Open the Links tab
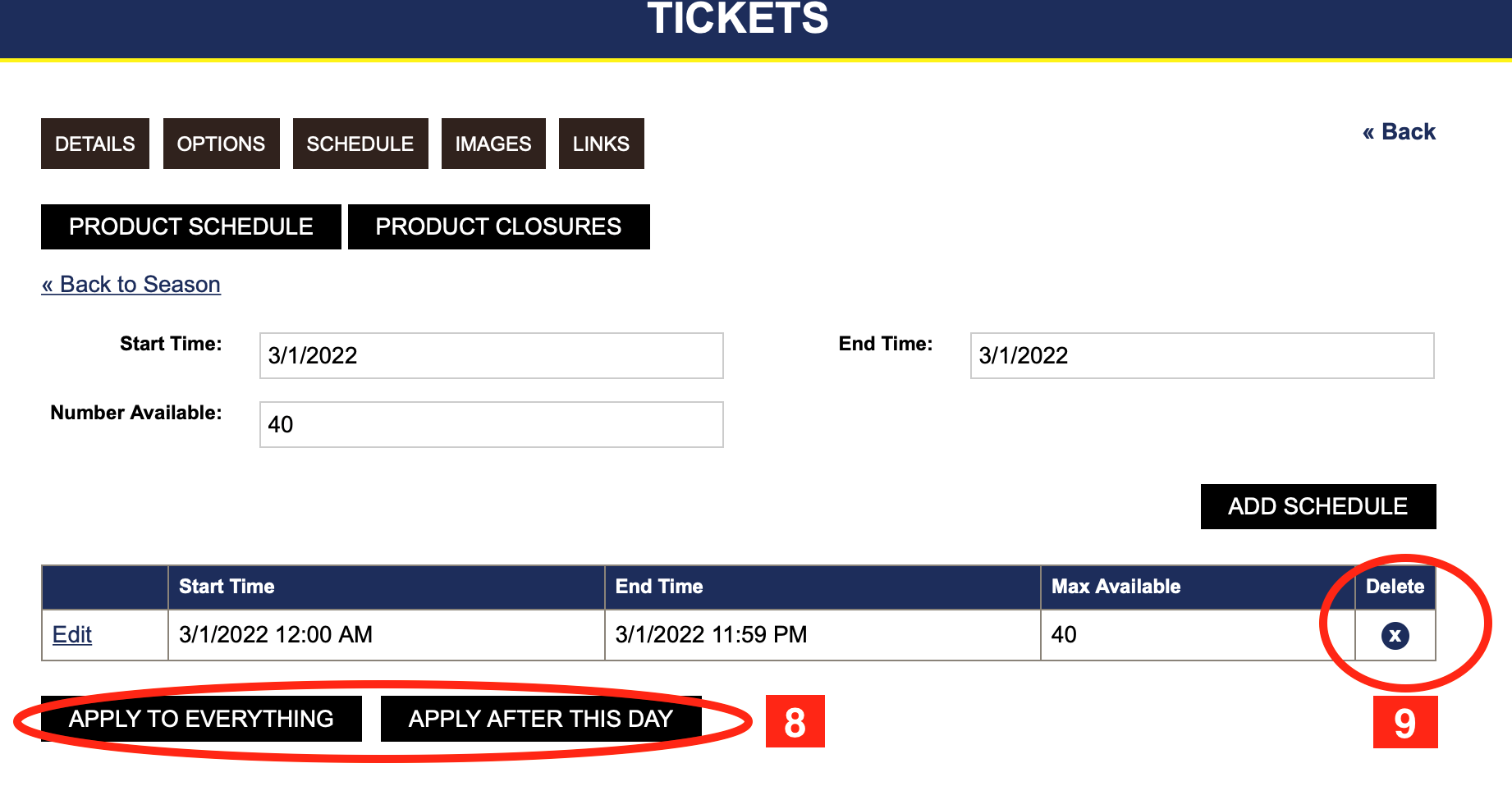The height and width of the screenshot is (809, 1512). tap(601, 144)
